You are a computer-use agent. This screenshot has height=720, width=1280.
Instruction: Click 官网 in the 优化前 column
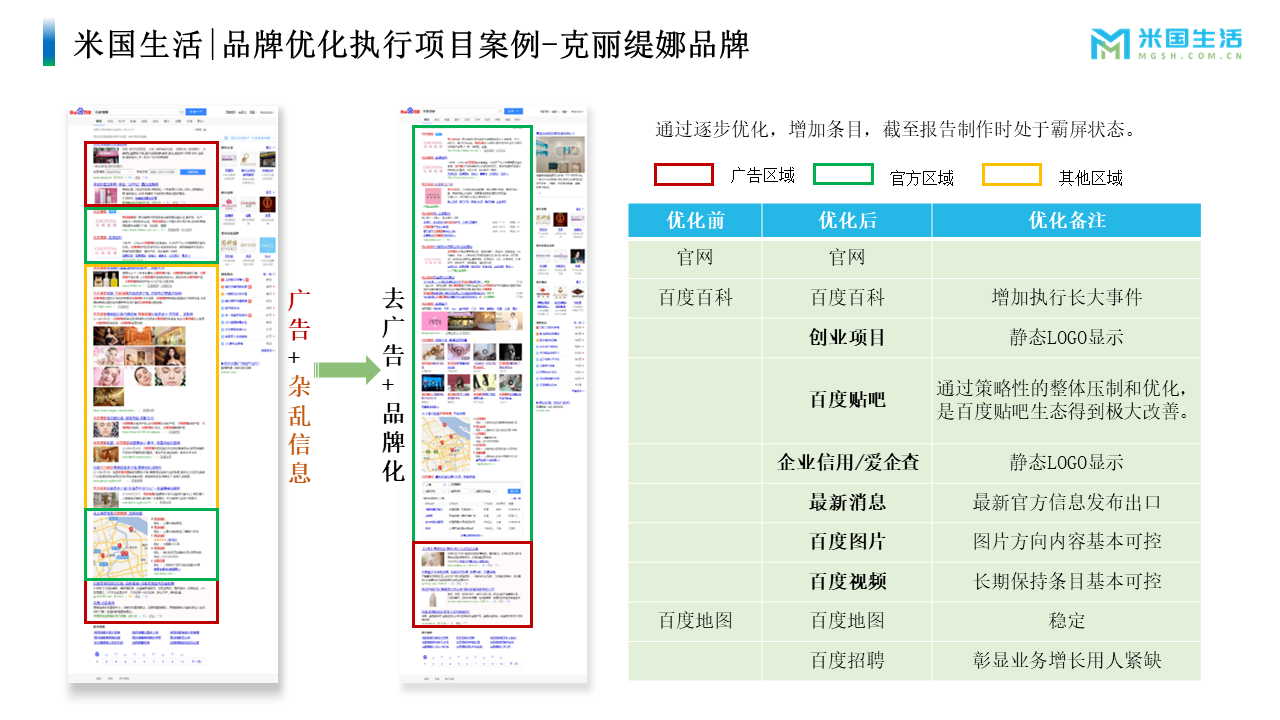pyautogui.click(x=695, y=257)
